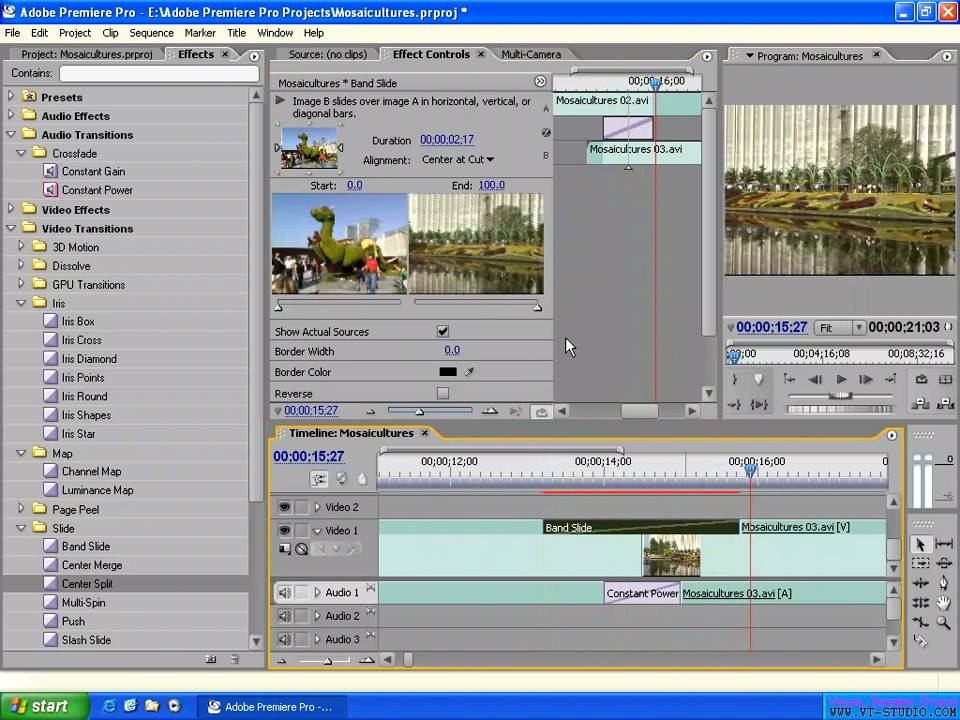Collapse the Iris folder
The width and height of the screenshot is (960, 720).
[21, 302]
